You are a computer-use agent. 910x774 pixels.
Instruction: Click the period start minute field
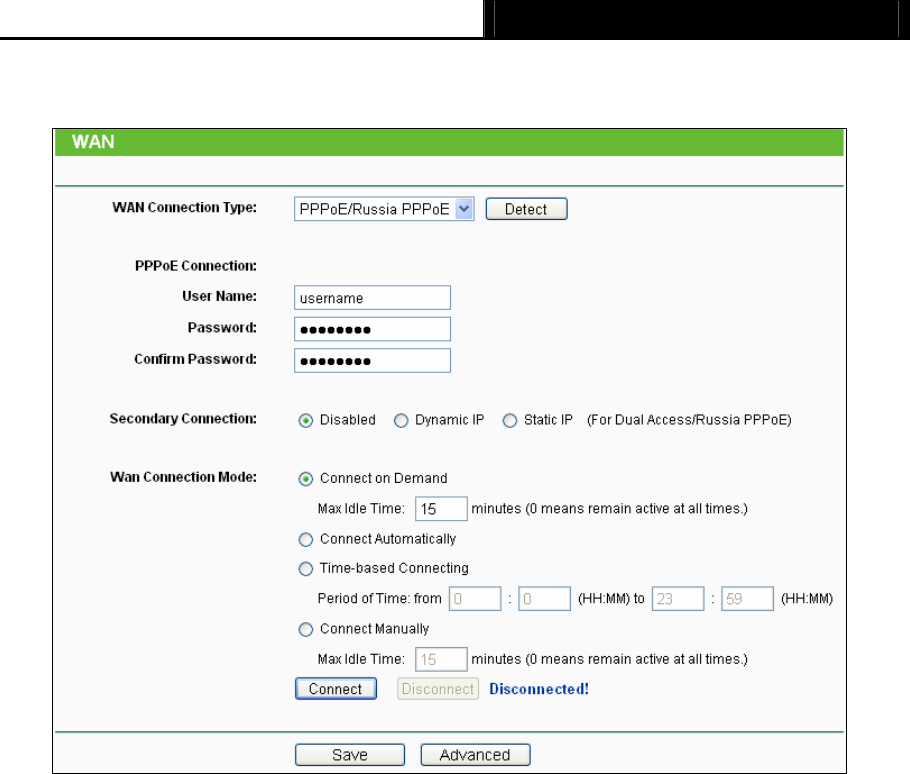tap(544, 599)
